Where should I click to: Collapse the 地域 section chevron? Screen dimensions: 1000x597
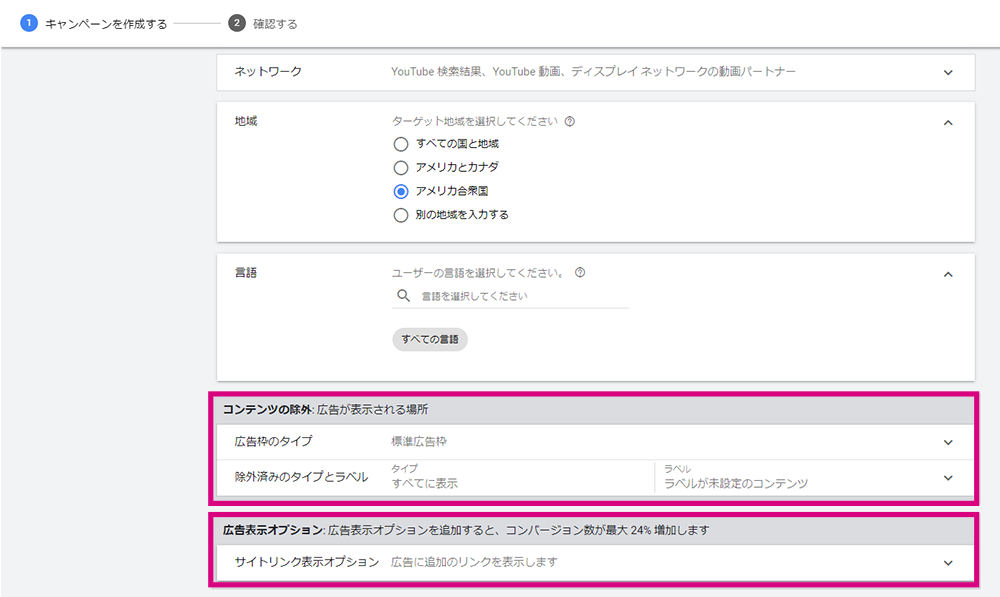point(948,122)
